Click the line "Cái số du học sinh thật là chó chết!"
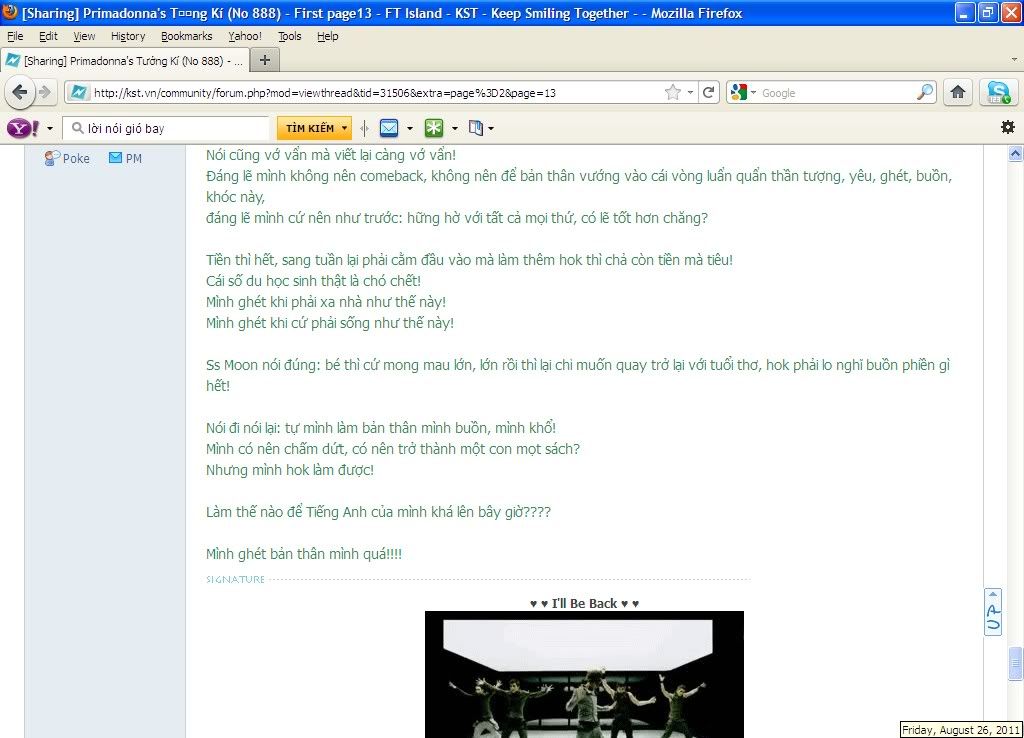The image size is (1024, 738). [313, 281]
